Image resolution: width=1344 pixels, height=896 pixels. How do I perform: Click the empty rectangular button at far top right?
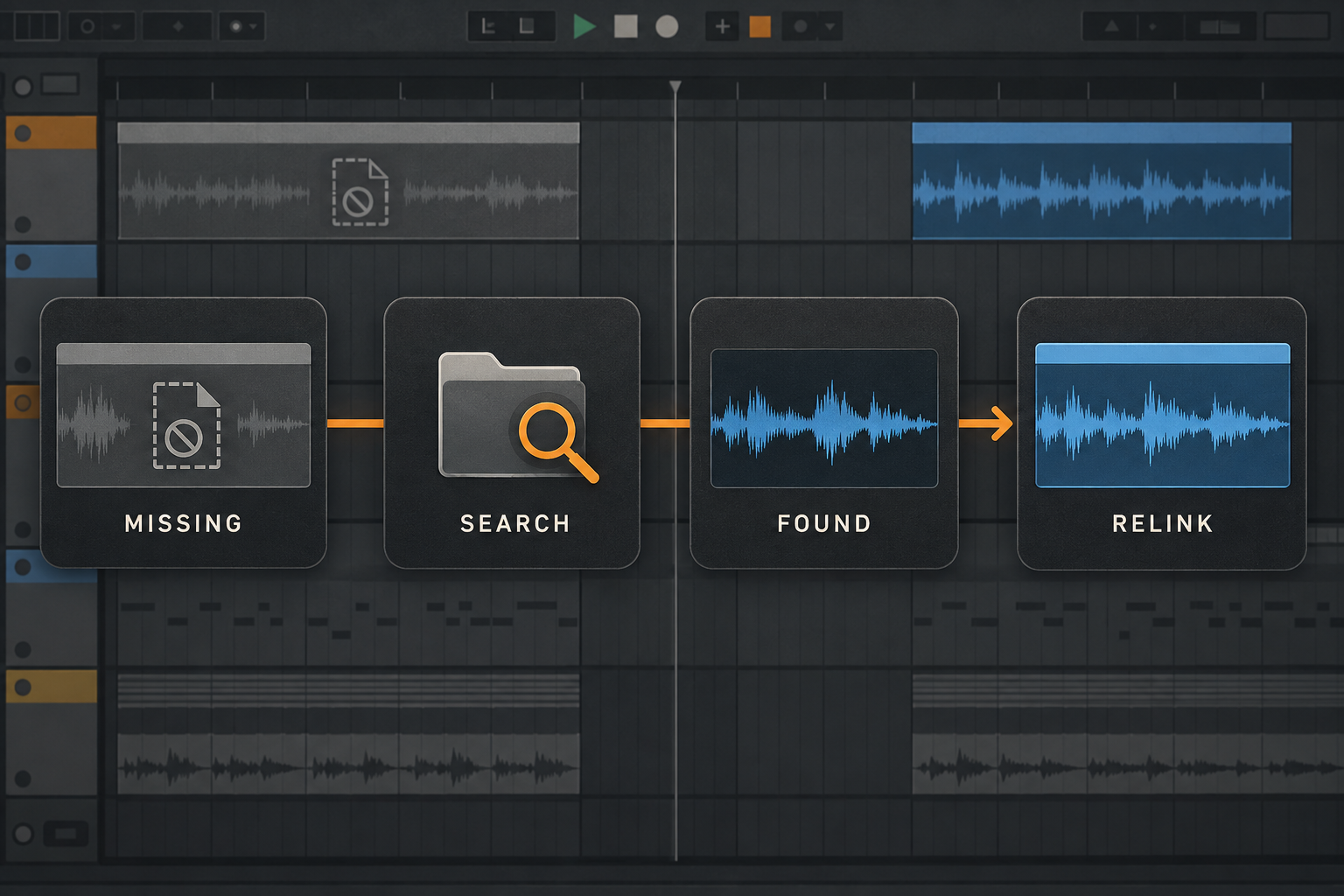1297,26
